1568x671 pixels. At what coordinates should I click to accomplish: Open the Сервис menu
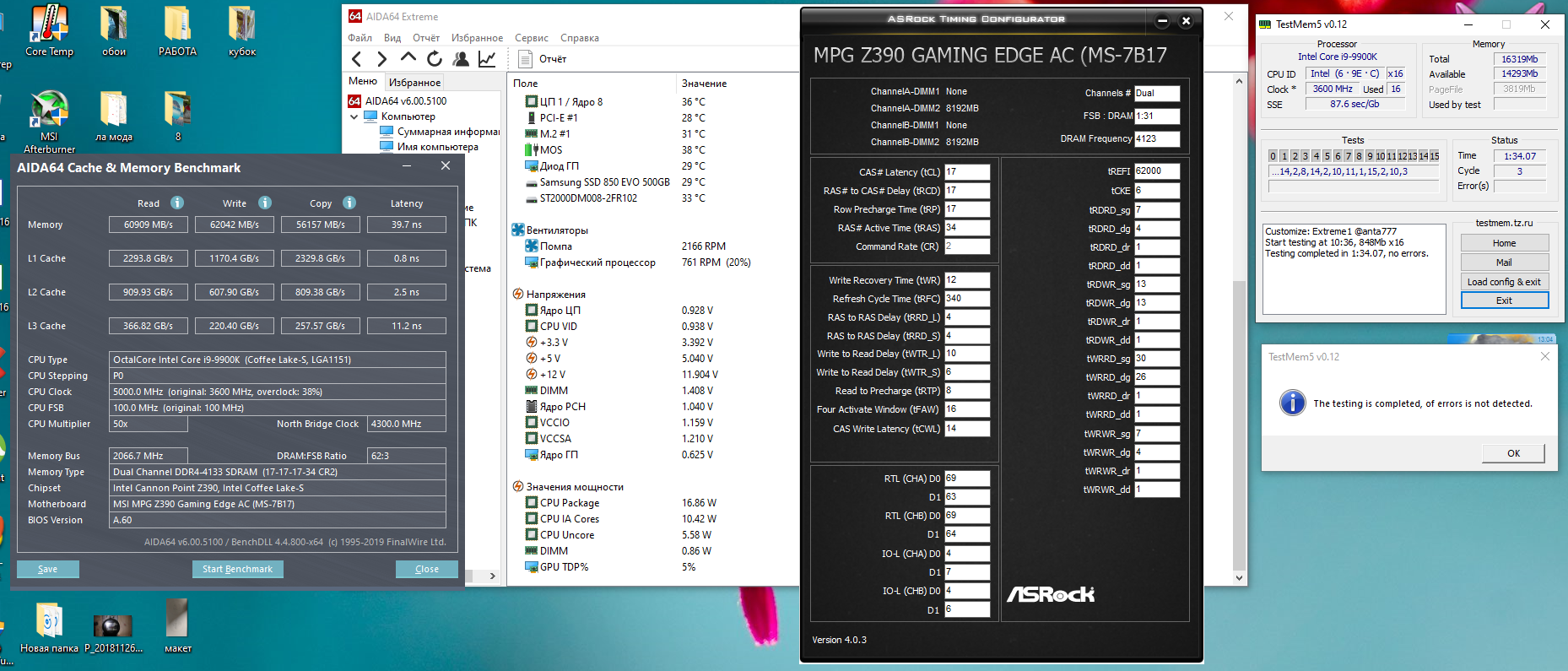pyautogui.click(x=532, y=38)
